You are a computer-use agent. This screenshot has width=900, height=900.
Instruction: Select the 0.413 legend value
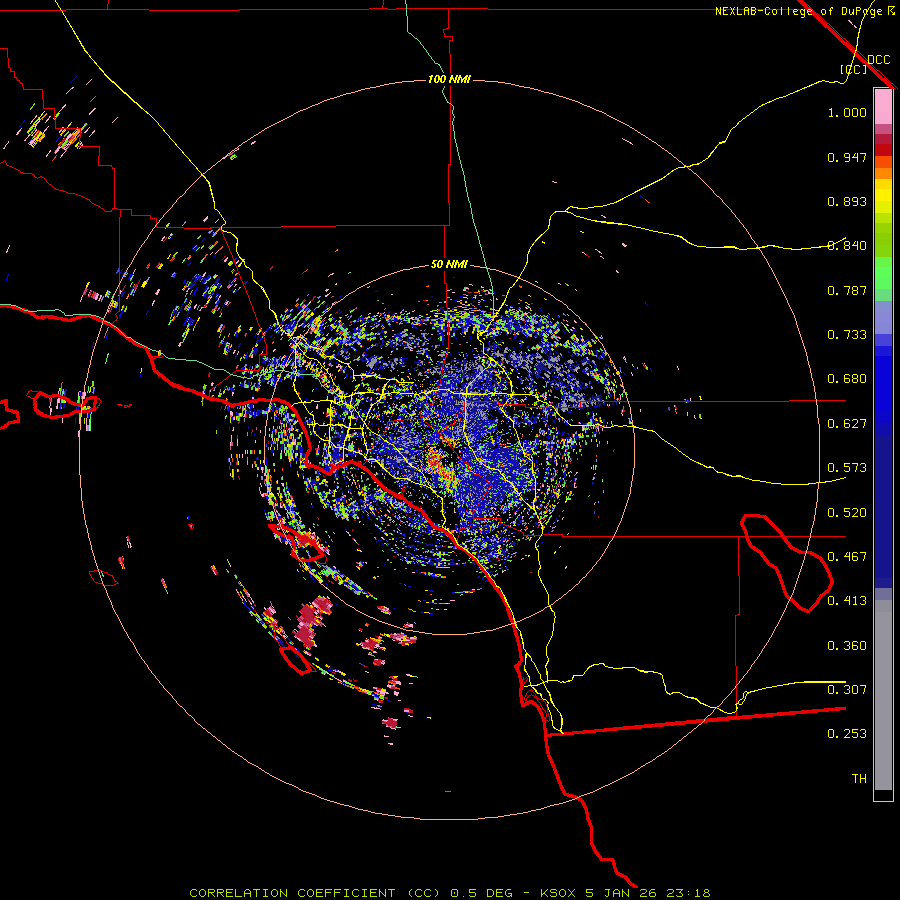[x=847, y=601]
